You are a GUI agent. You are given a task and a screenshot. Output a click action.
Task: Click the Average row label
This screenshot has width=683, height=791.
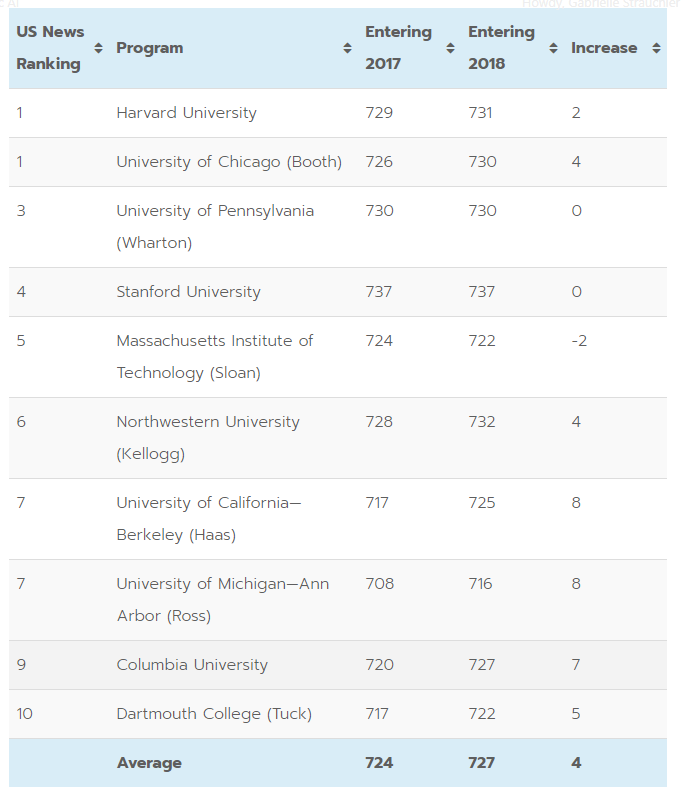149,763
